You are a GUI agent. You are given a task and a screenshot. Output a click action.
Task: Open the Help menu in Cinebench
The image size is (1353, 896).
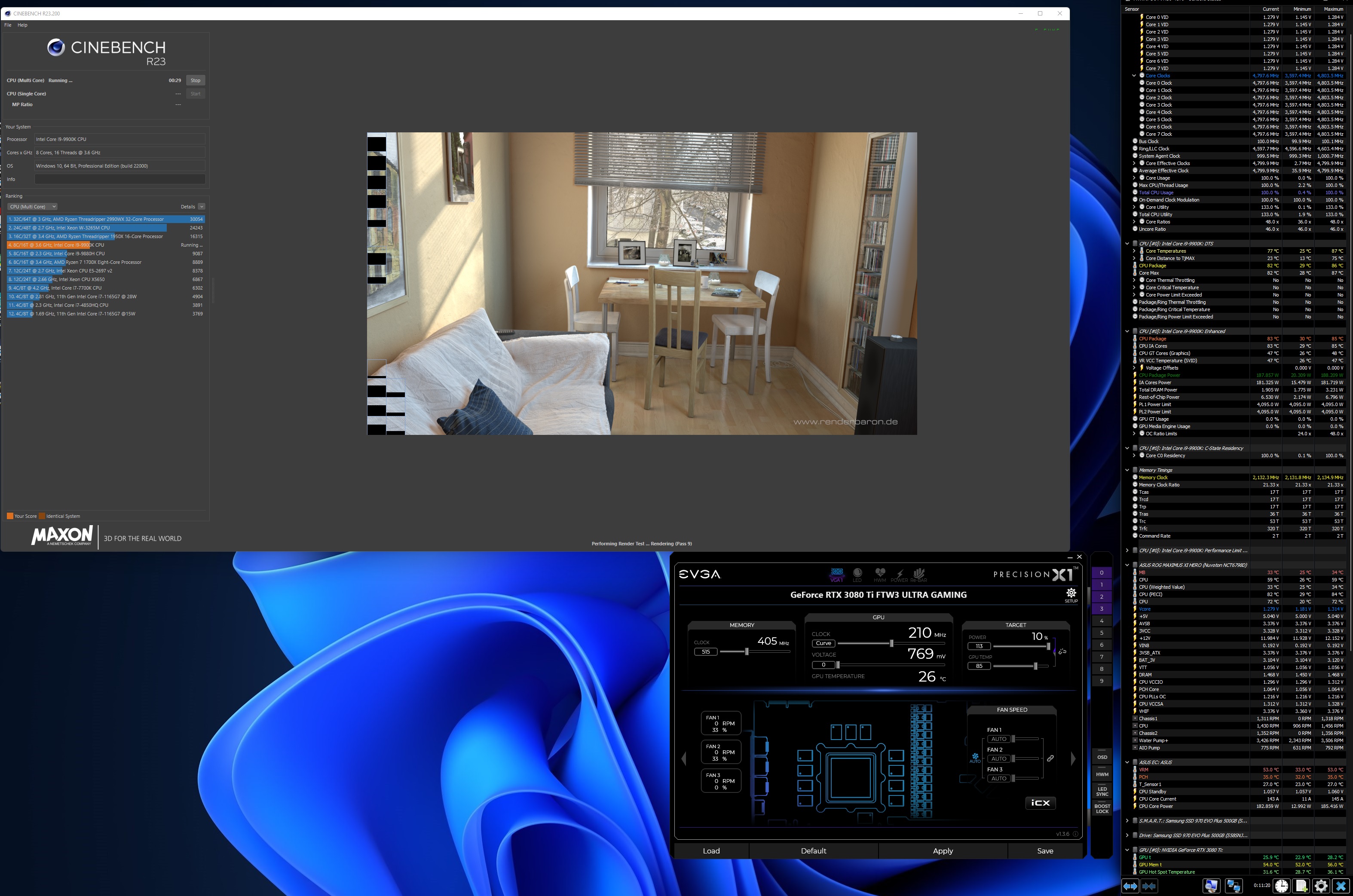tap(22, 25)
